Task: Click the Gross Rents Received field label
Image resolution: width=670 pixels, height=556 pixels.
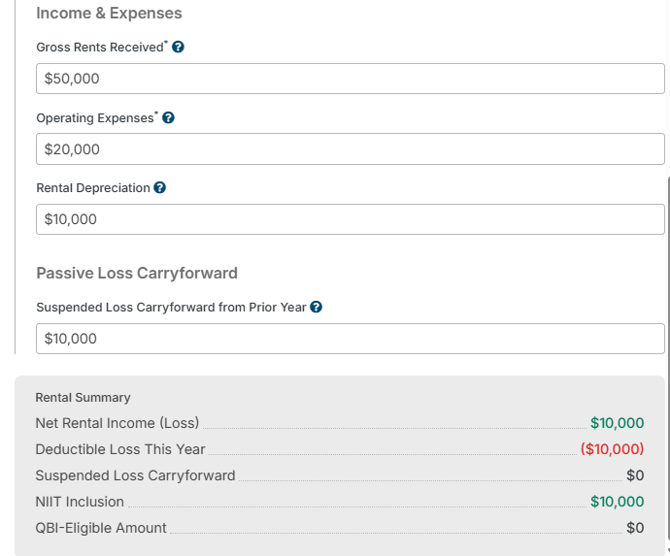Action: click(x=100, y=47)
